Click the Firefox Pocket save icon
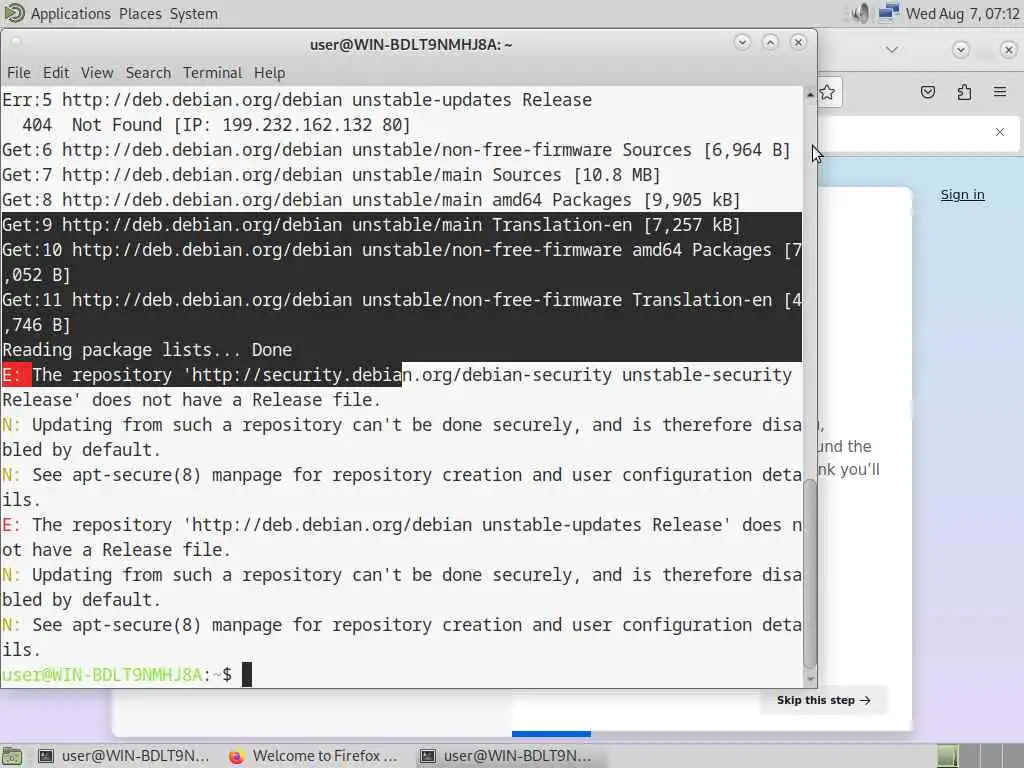 (928, 92)
